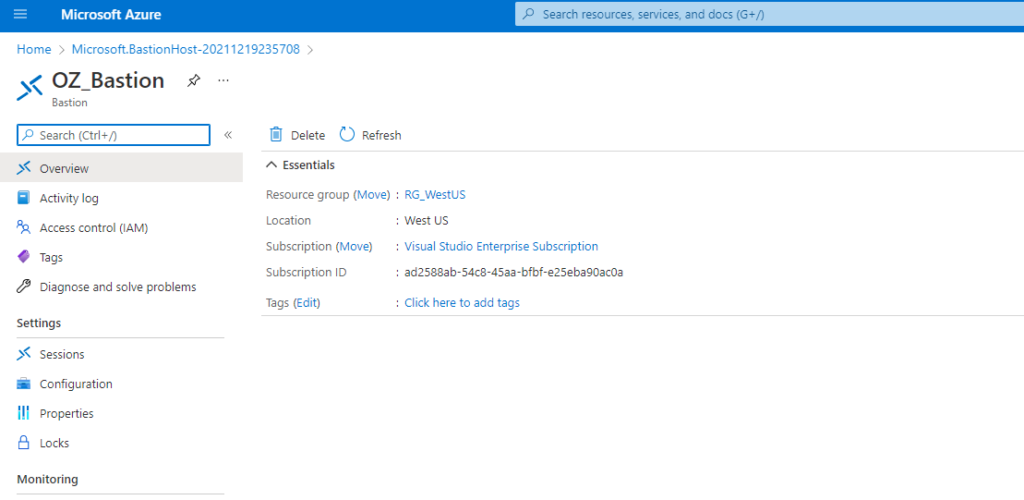The height and width of the screenshot is (500, 1024).
Task: Click the search magnifier in top bar
Action: pos(530,14)
